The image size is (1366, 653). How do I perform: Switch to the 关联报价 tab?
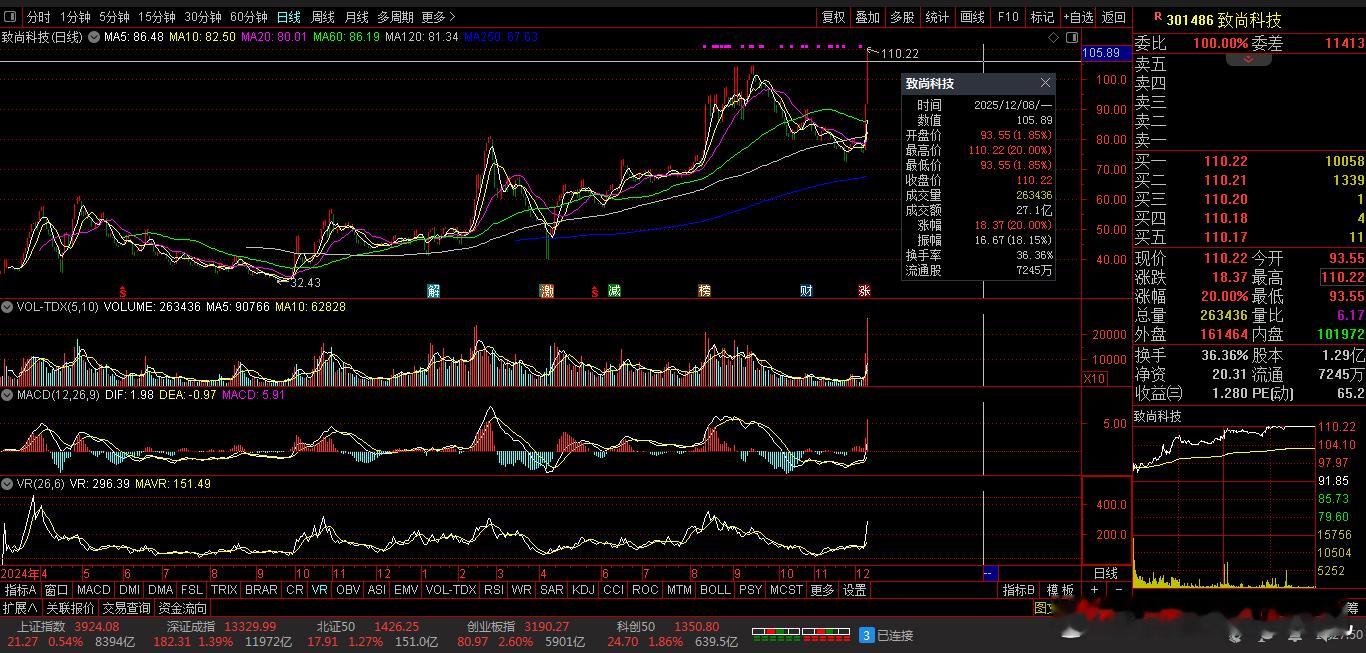70,608
